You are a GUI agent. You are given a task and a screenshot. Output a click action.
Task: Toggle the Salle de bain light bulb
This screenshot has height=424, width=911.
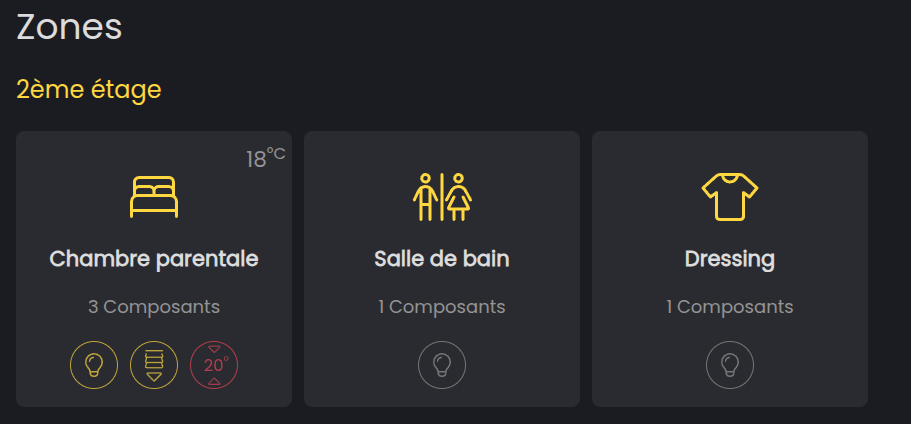coord(442,365)
